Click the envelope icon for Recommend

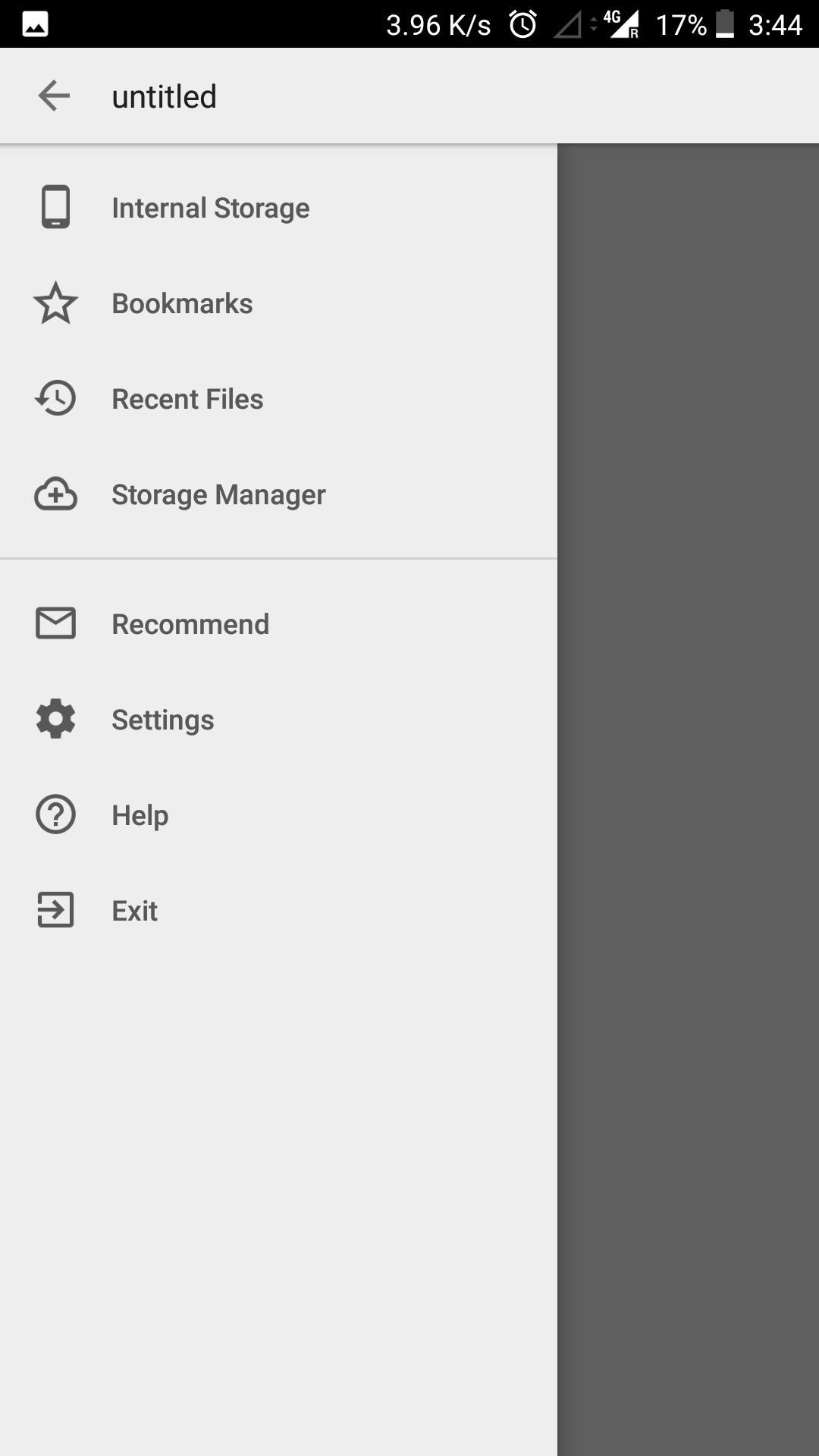[x=55, y=623]
